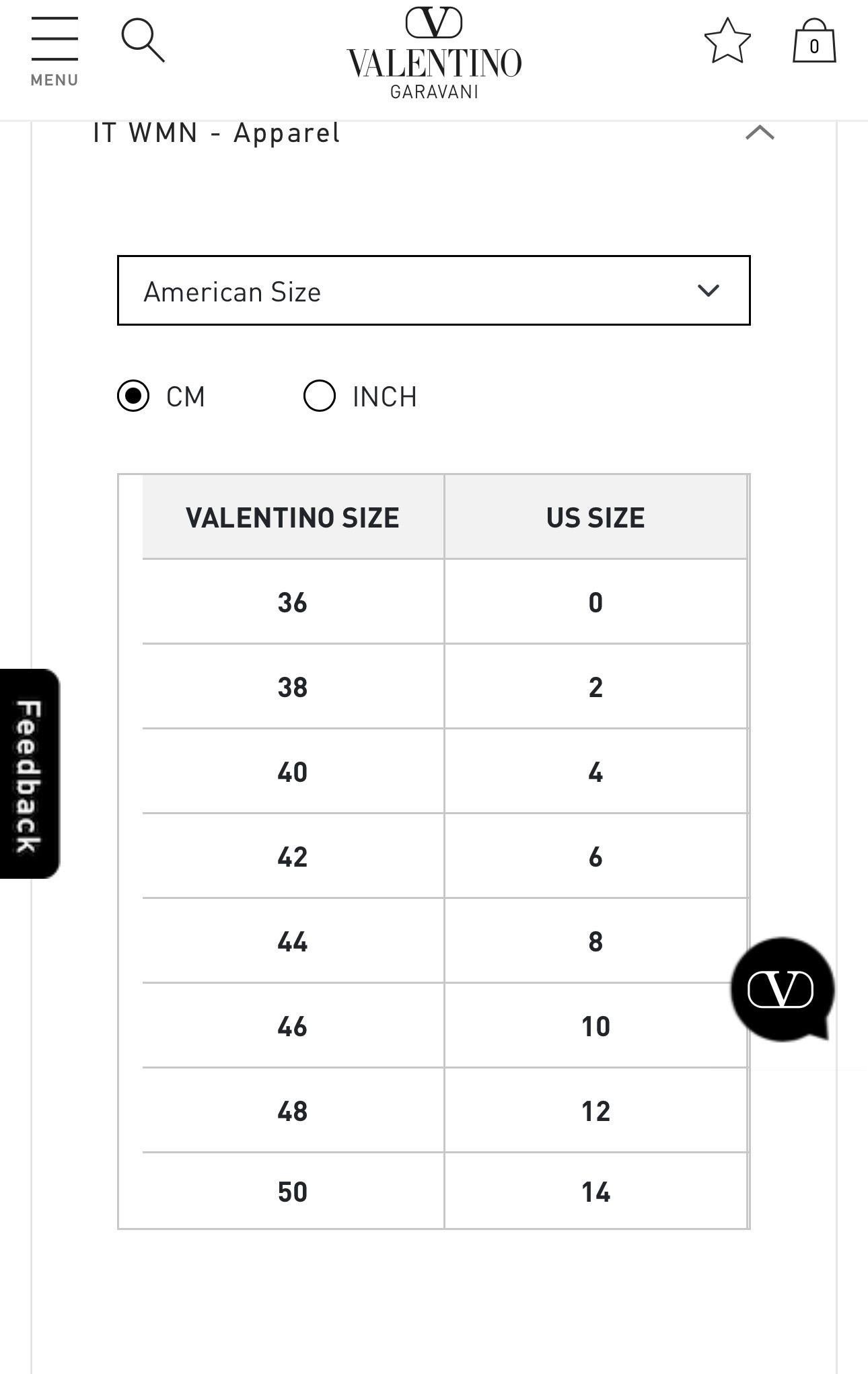The height and width of the screenshot is (1374, 868).
Task: Collapse the IT WMN - Apparel section
Action: tap(760, 133)
